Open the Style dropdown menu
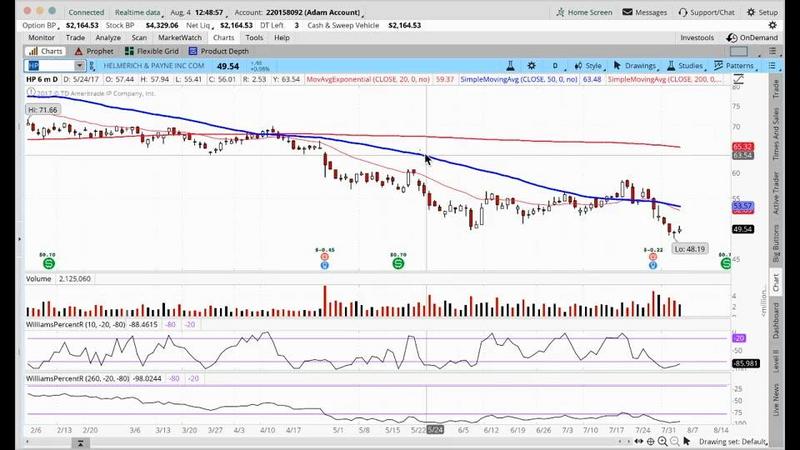800x450 pixels. 589,66
